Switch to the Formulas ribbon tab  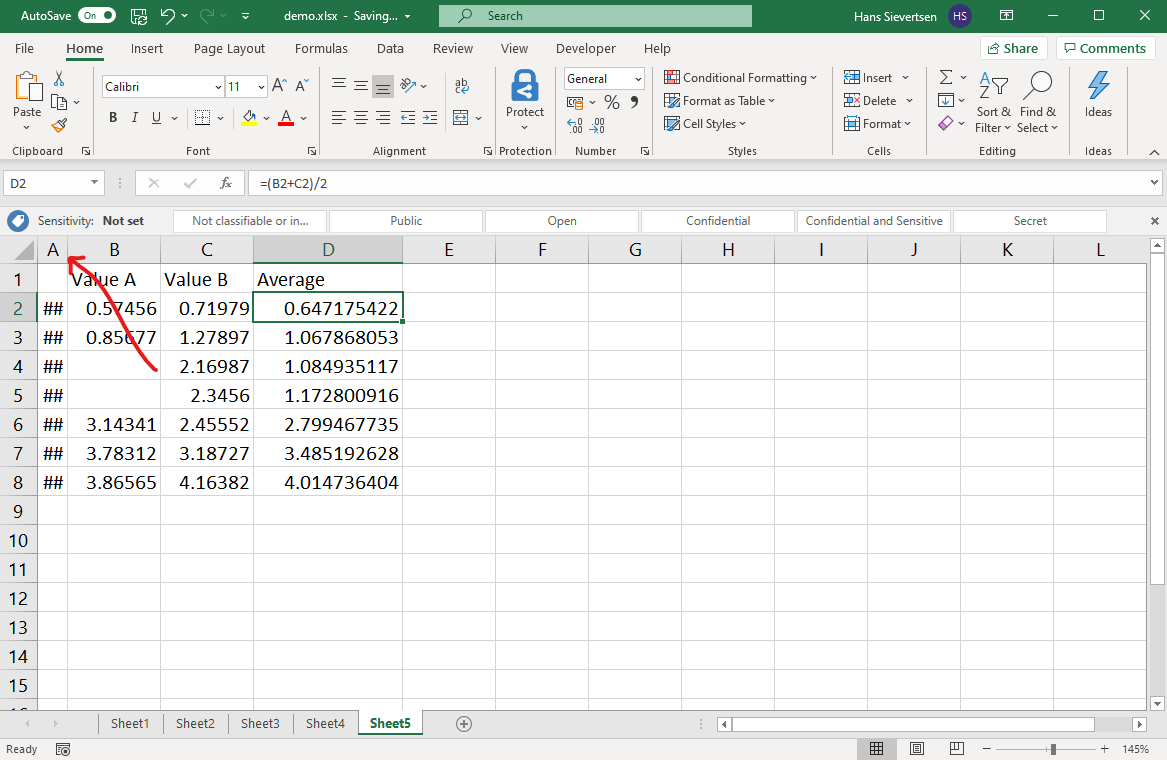click(x=321, y=48)
